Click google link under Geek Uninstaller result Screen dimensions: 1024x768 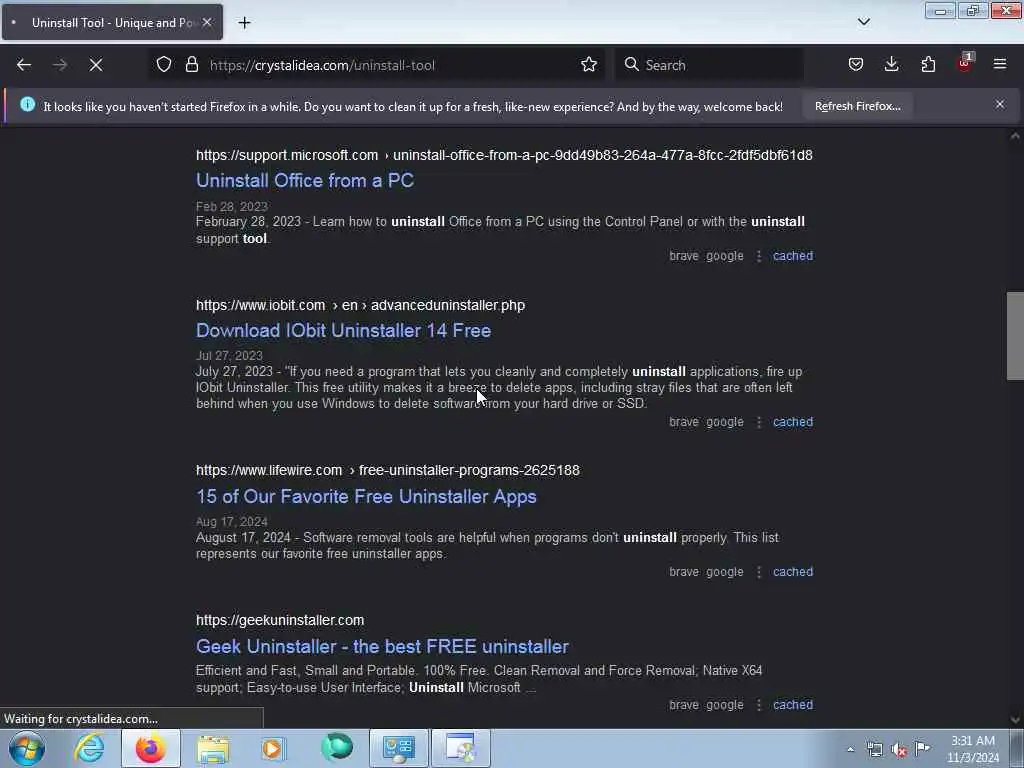pyautogui.click(x=724, y=705)
